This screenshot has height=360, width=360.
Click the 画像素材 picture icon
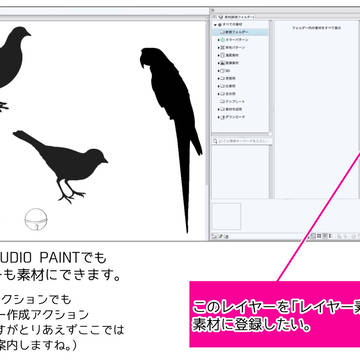[223, 63]
